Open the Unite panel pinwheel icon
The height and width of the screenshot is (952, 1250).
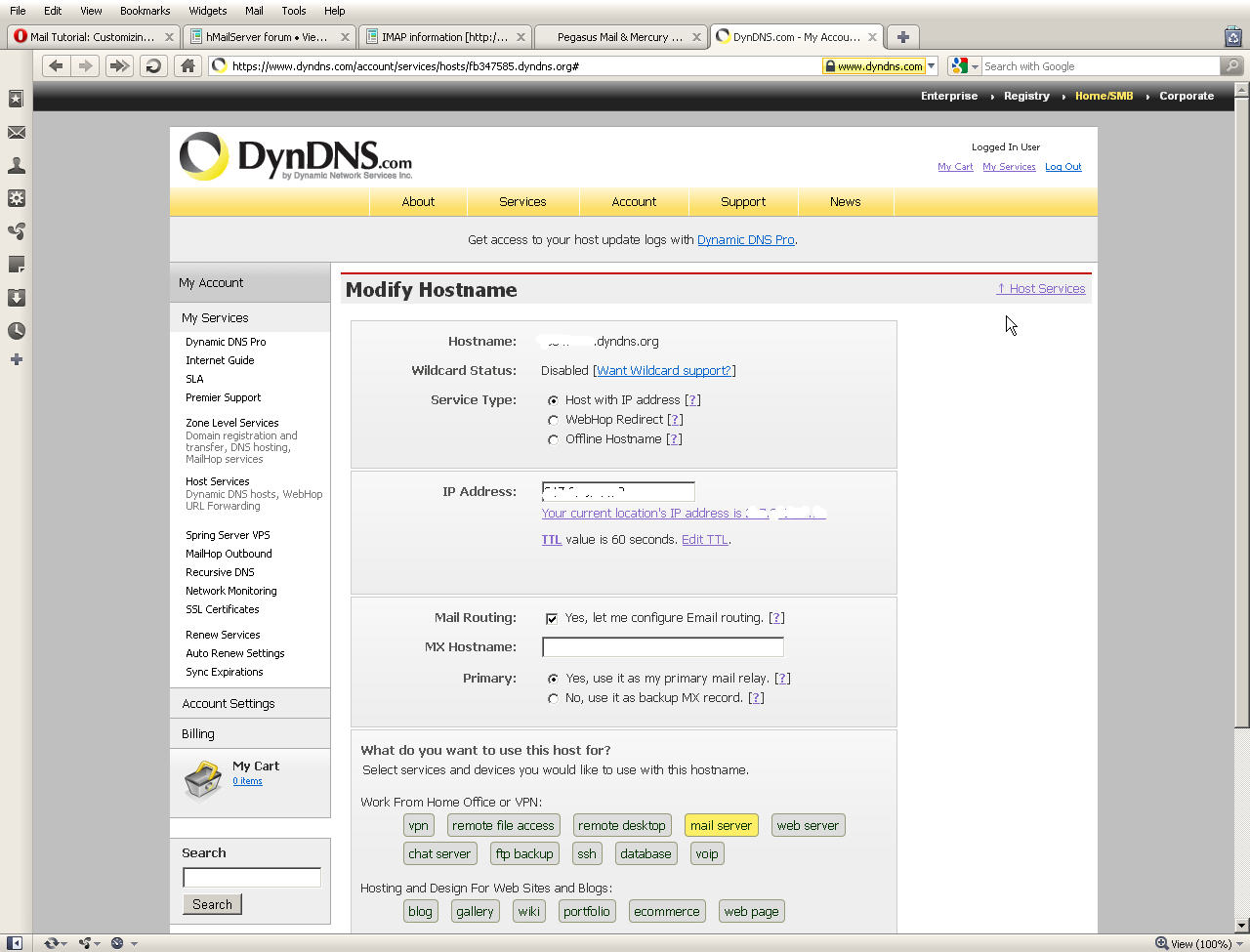point(17,231)
